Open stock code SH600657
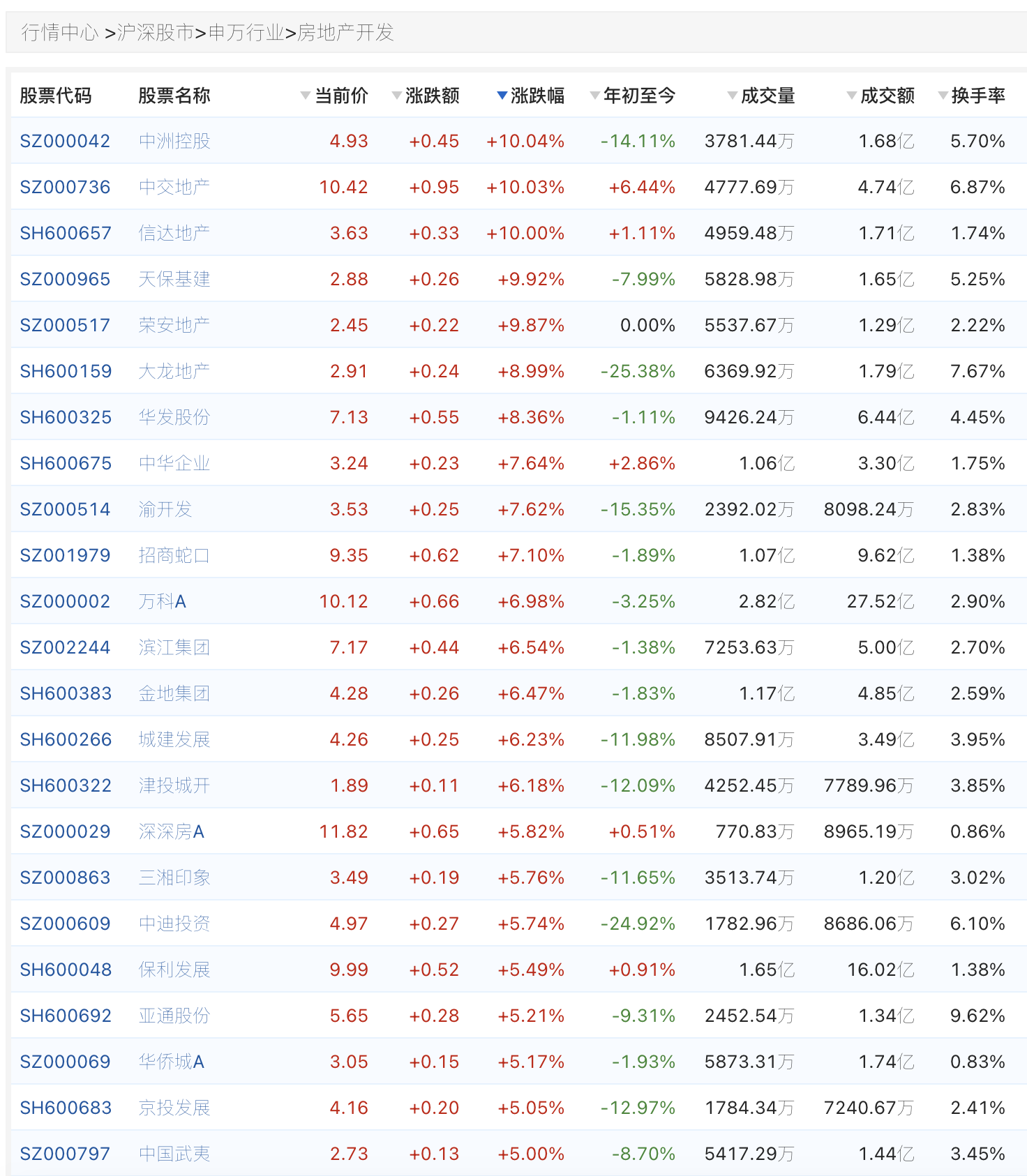The width and height of the screenshot is (1027, 1176). (66, 233)
